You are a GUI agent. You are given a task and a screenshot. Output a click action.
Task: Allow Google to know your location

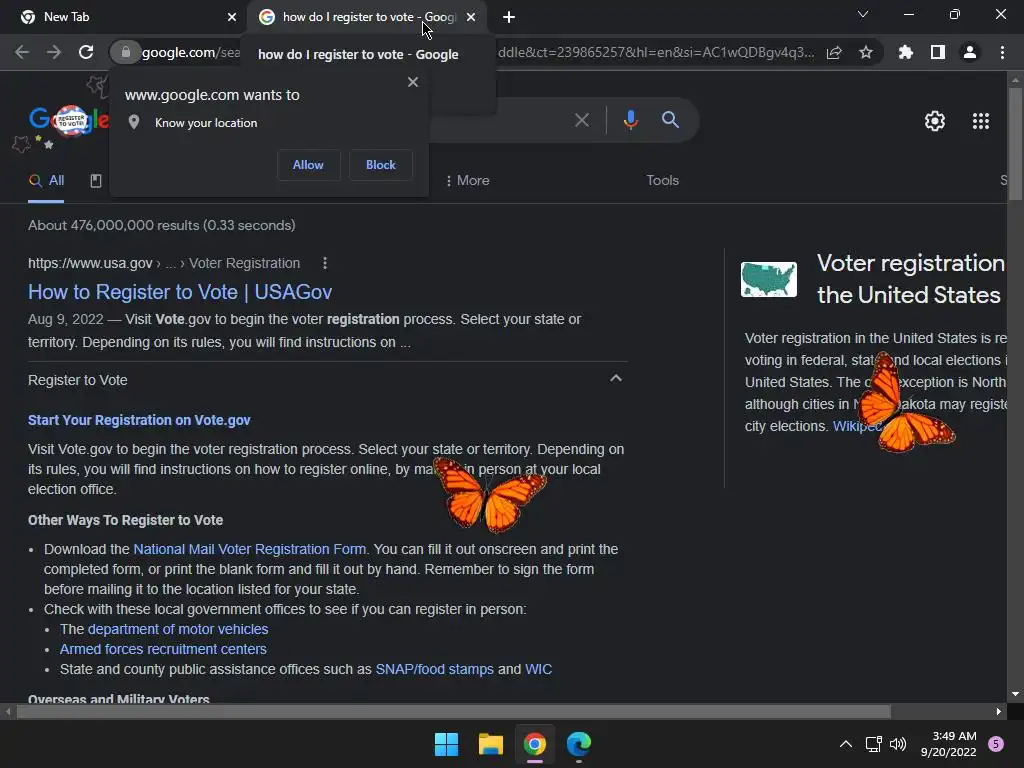tap(308, 165)
